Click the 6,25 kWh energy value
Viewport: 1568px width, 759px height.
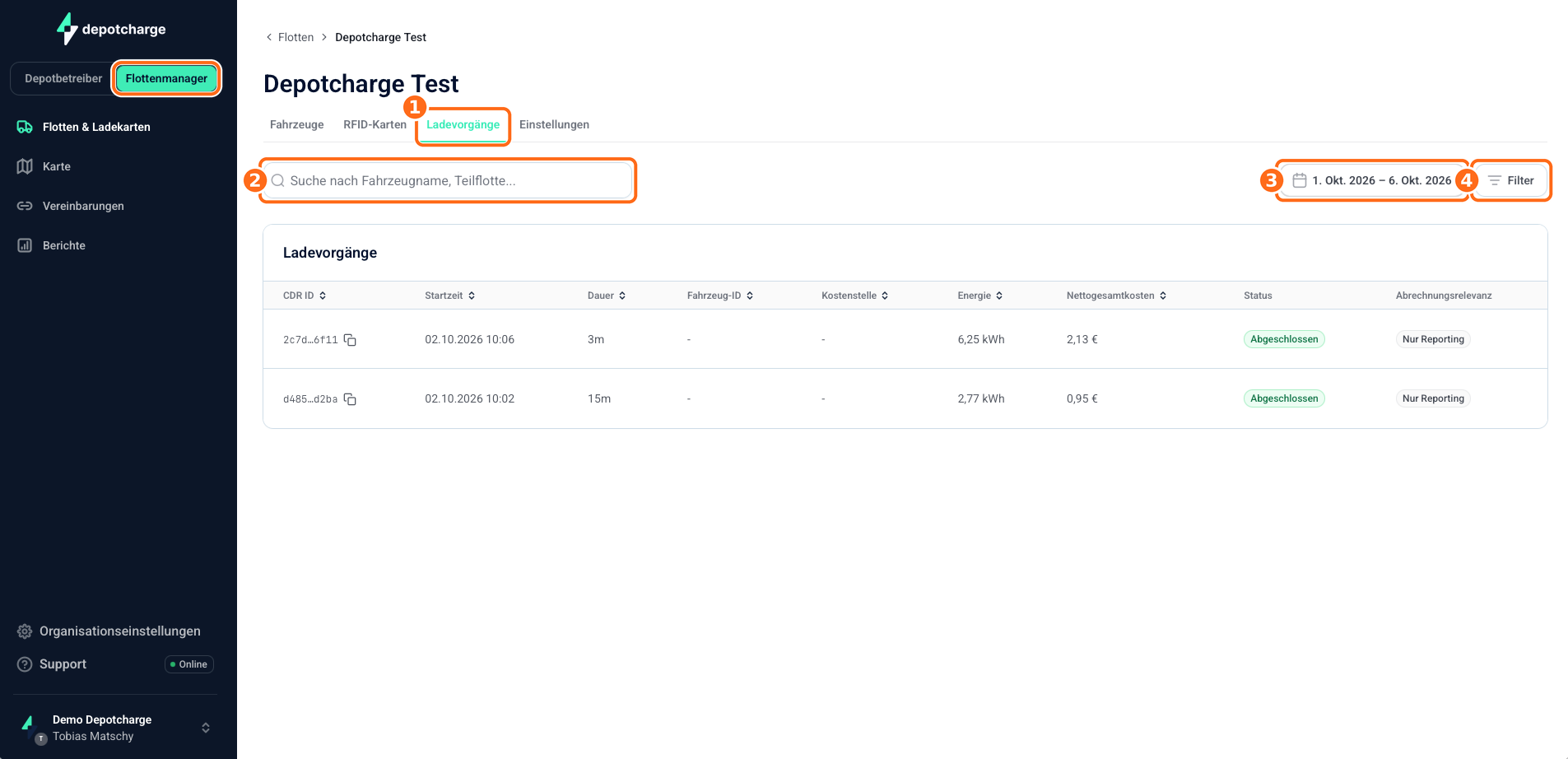coord(981,339)
